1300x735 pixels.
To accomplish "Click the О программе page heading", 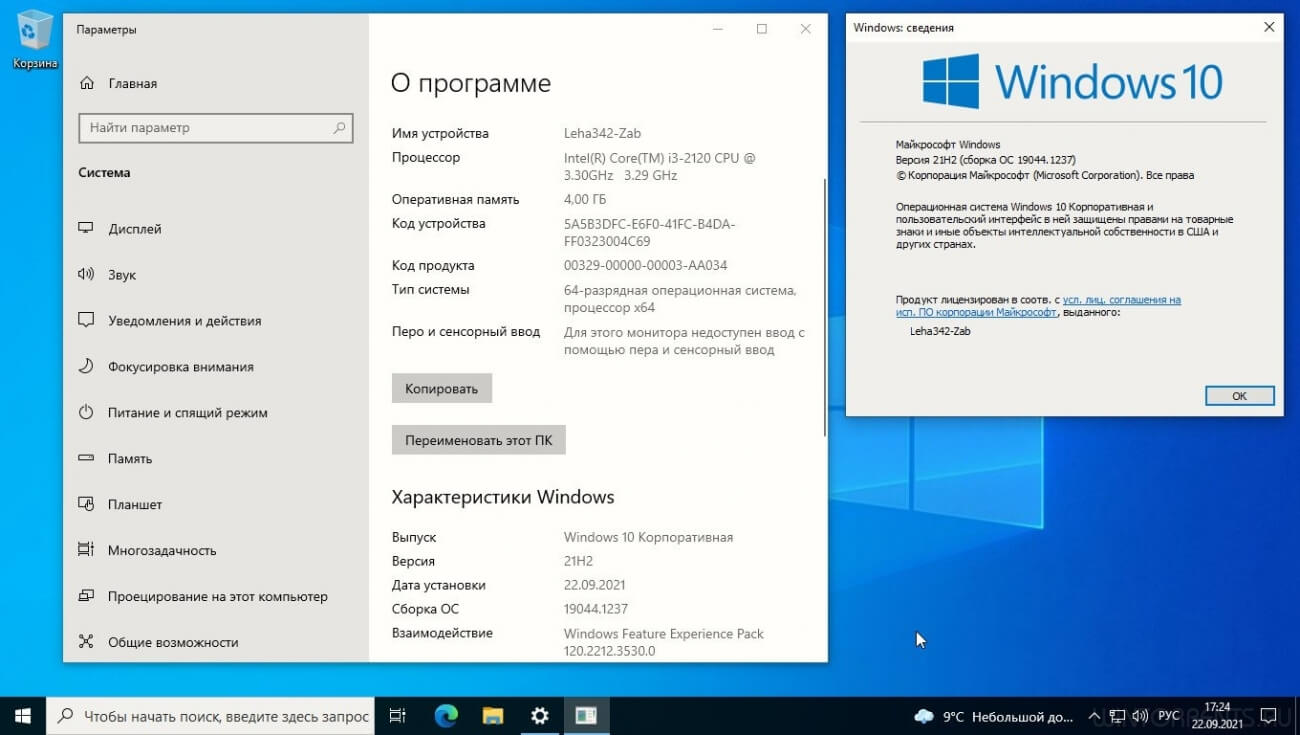I will click(471, 83).
